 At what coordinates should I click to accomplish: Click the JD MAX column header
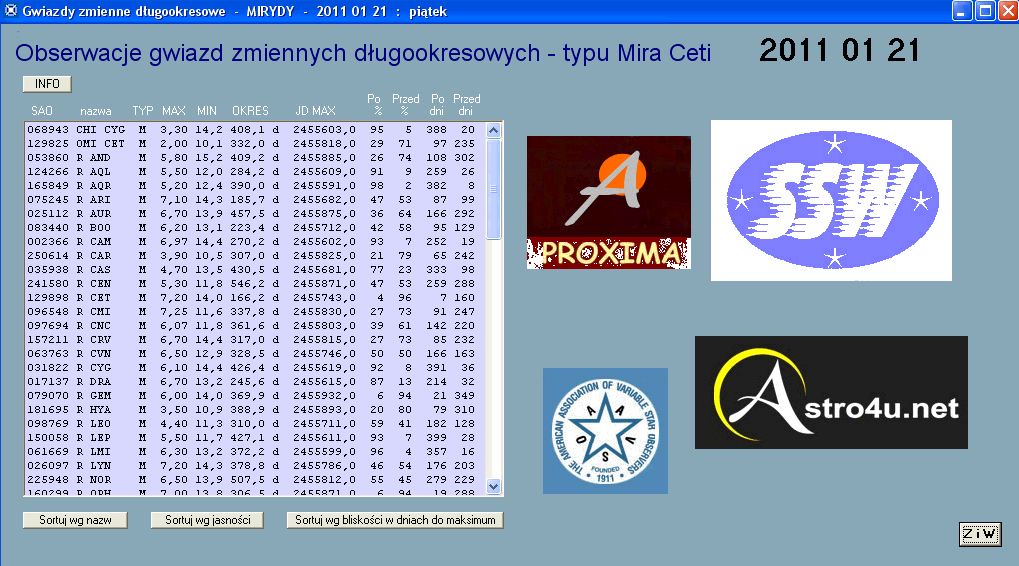pyautogui.click(x=315, y=111)
